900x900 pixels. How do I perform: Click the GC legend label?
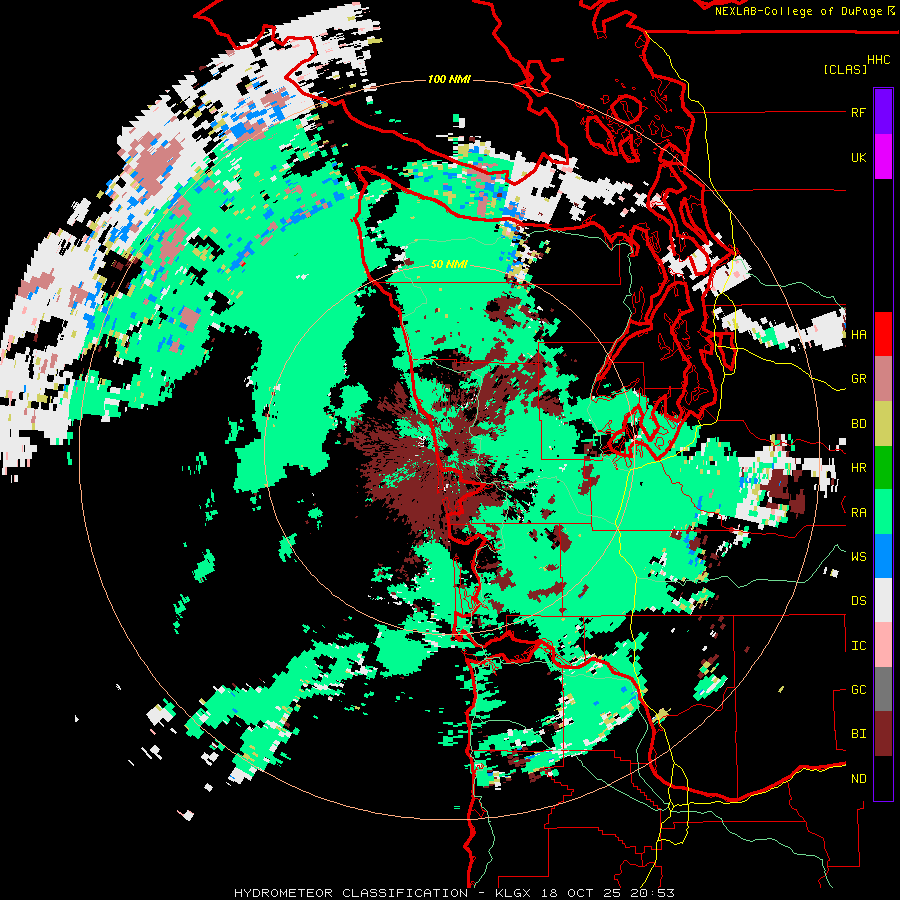[x=858, y=690]
